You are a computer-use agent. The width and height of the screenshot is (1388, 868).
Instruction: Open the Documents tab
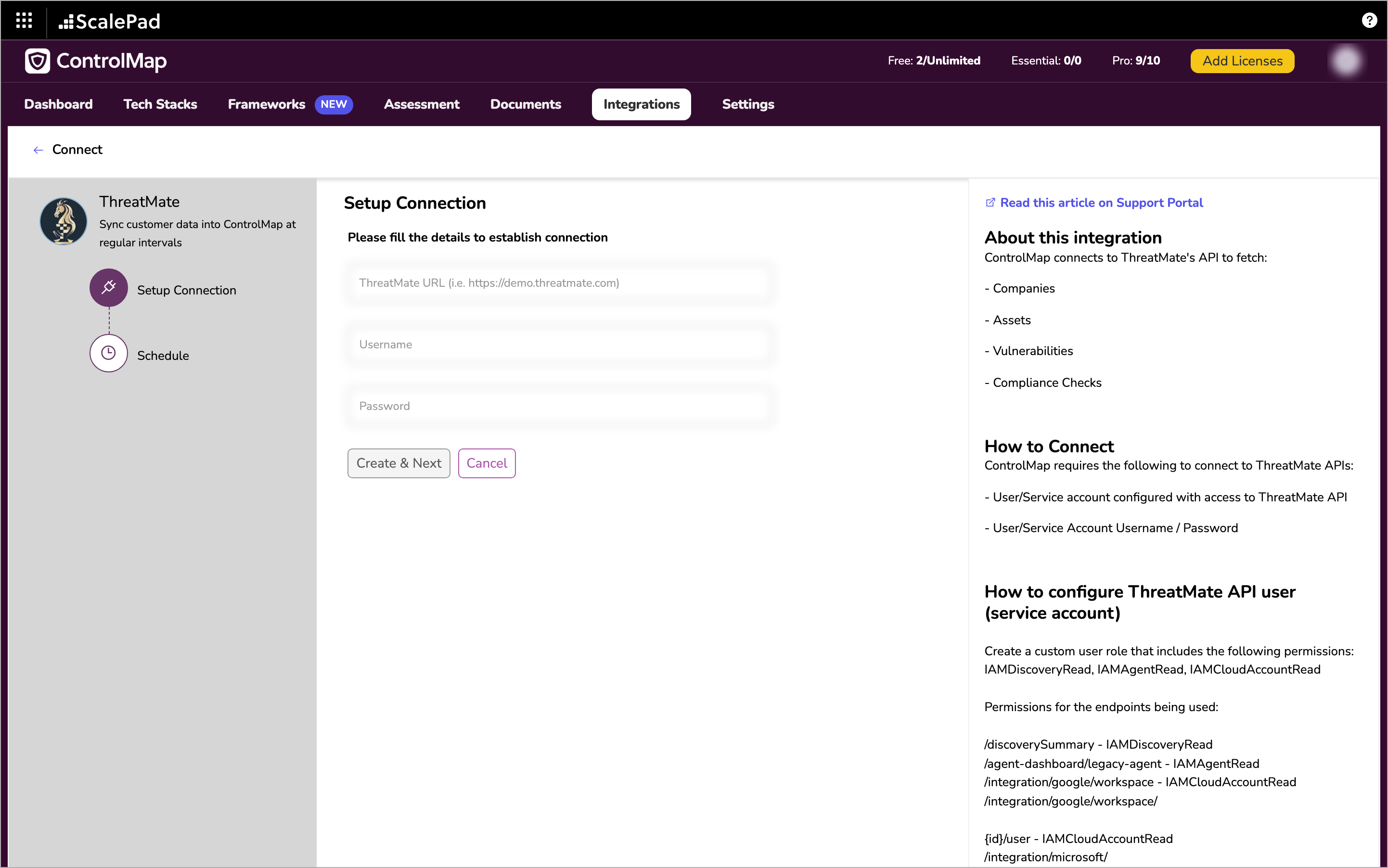[x=526, y=104]
